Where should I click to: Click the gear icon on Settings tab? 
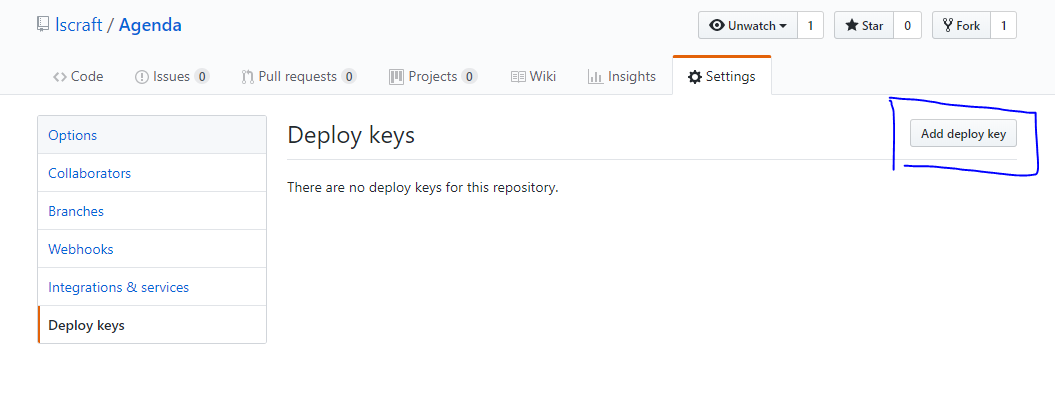click(694, 77)
